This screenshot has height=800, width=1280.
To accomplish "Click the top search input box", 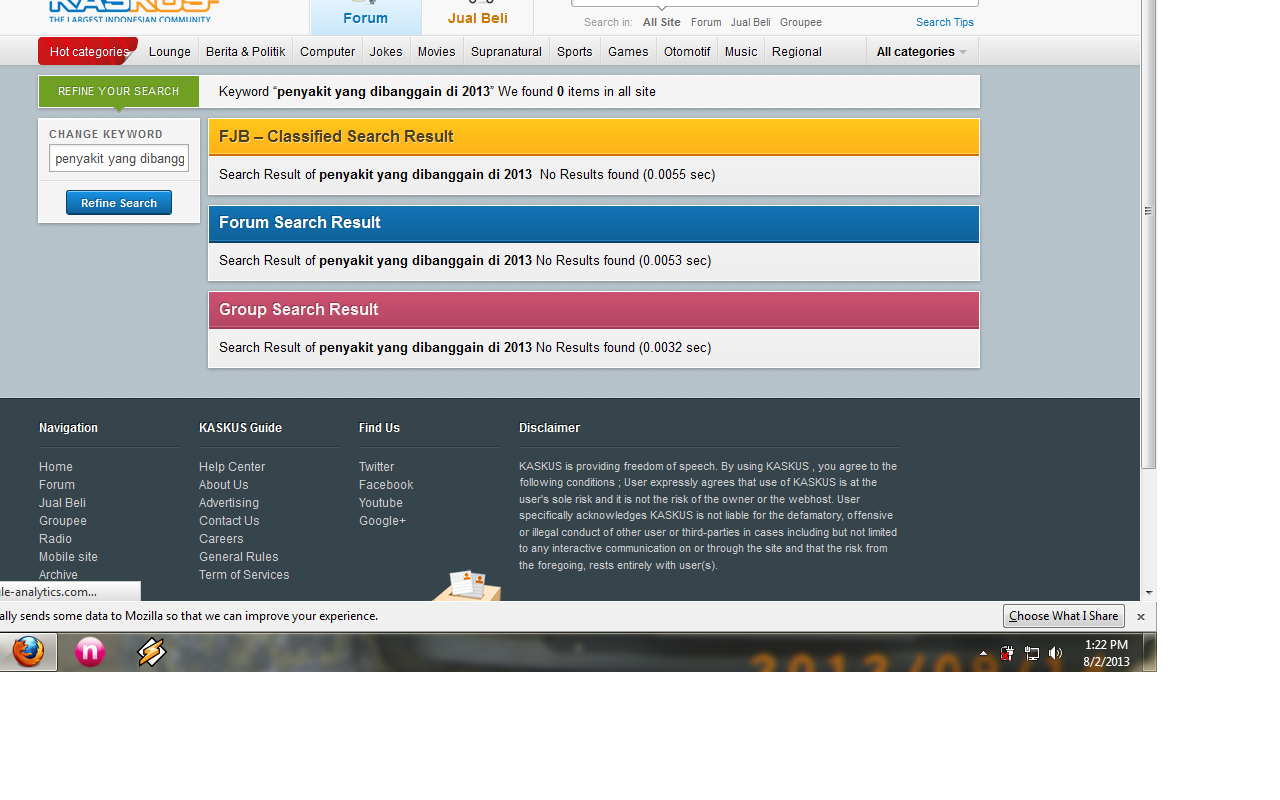I will [775, 3].
